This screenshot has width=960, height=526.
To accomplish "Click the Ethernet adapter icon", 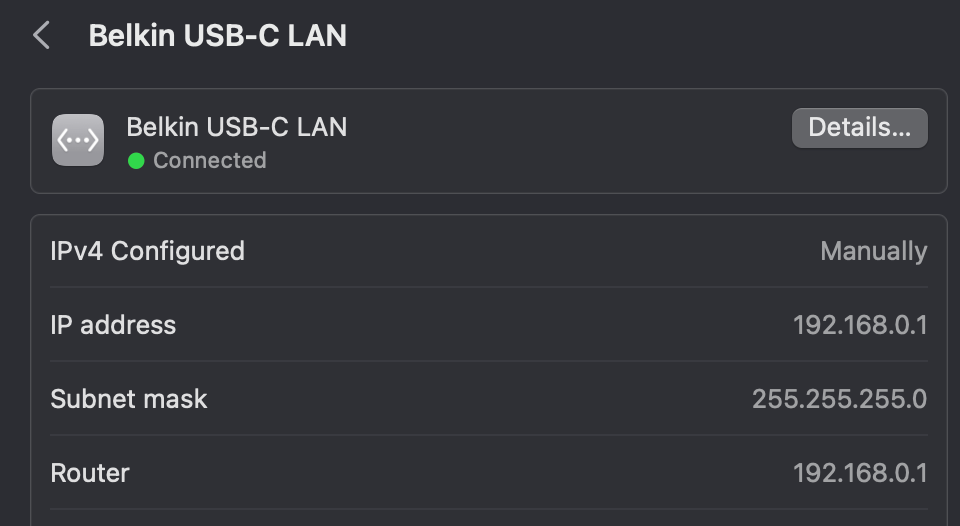I will point(78,141).
